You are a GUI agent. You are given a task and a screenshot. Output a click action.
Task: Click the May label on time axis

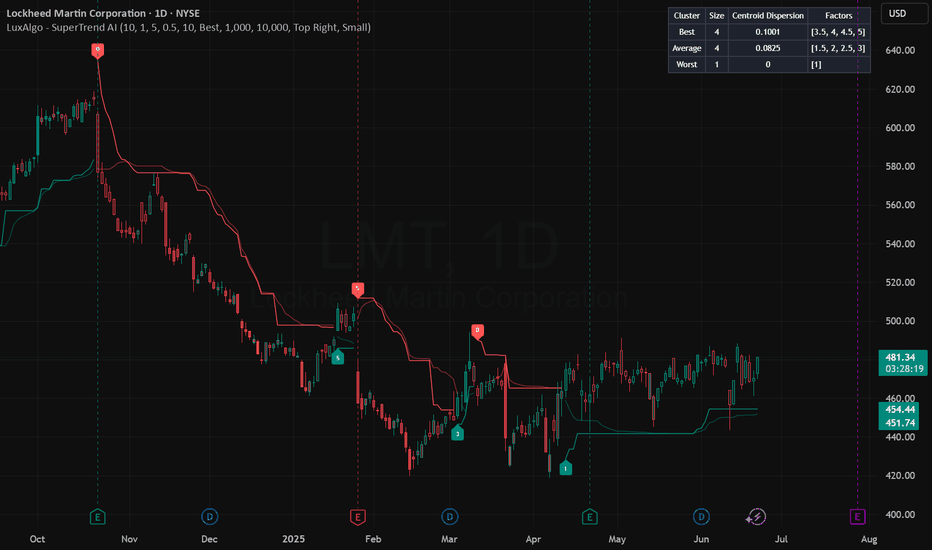pos(617,539)
